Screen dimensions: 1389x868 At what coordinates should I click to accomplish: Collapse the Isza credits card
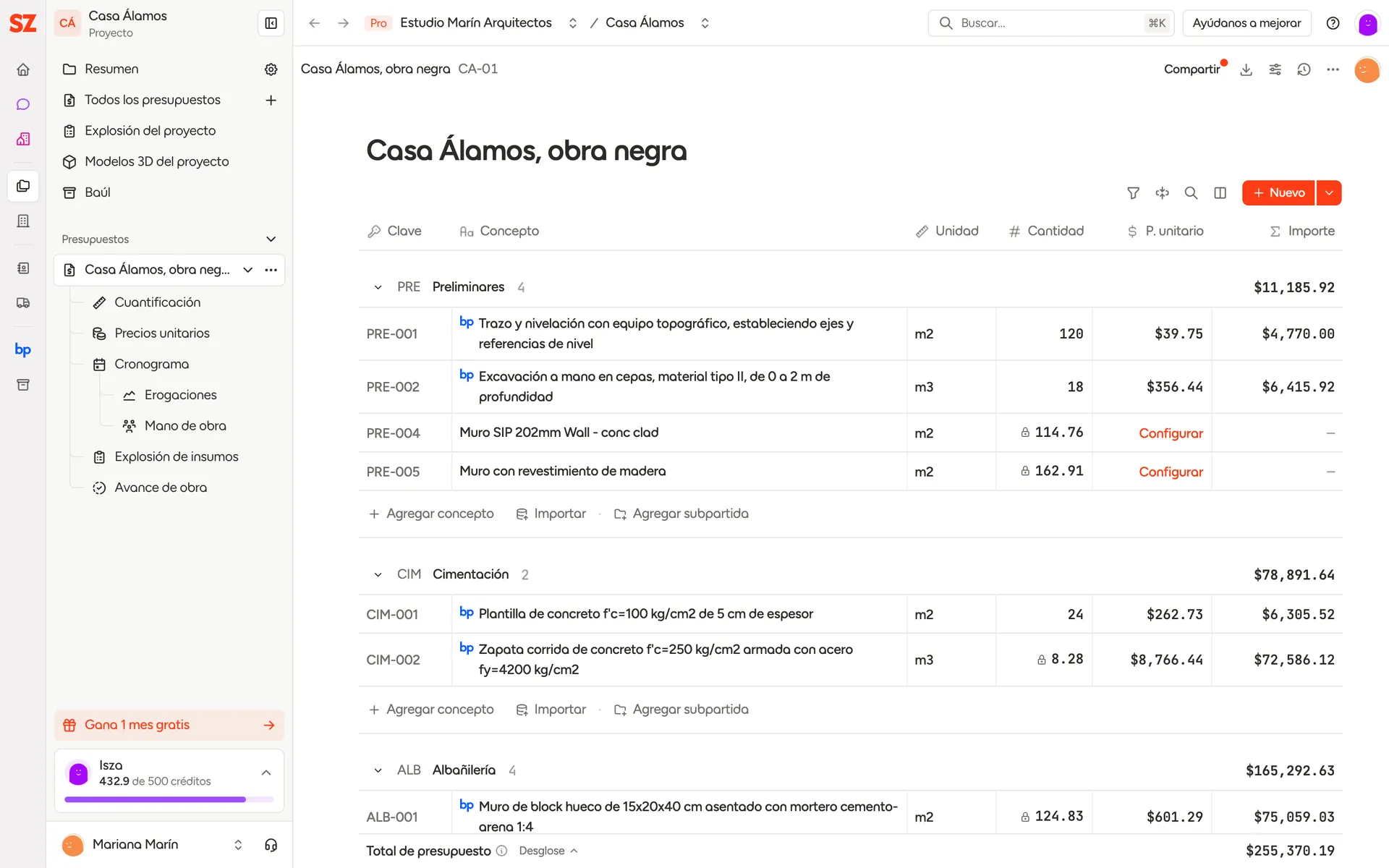click(266, 773)
